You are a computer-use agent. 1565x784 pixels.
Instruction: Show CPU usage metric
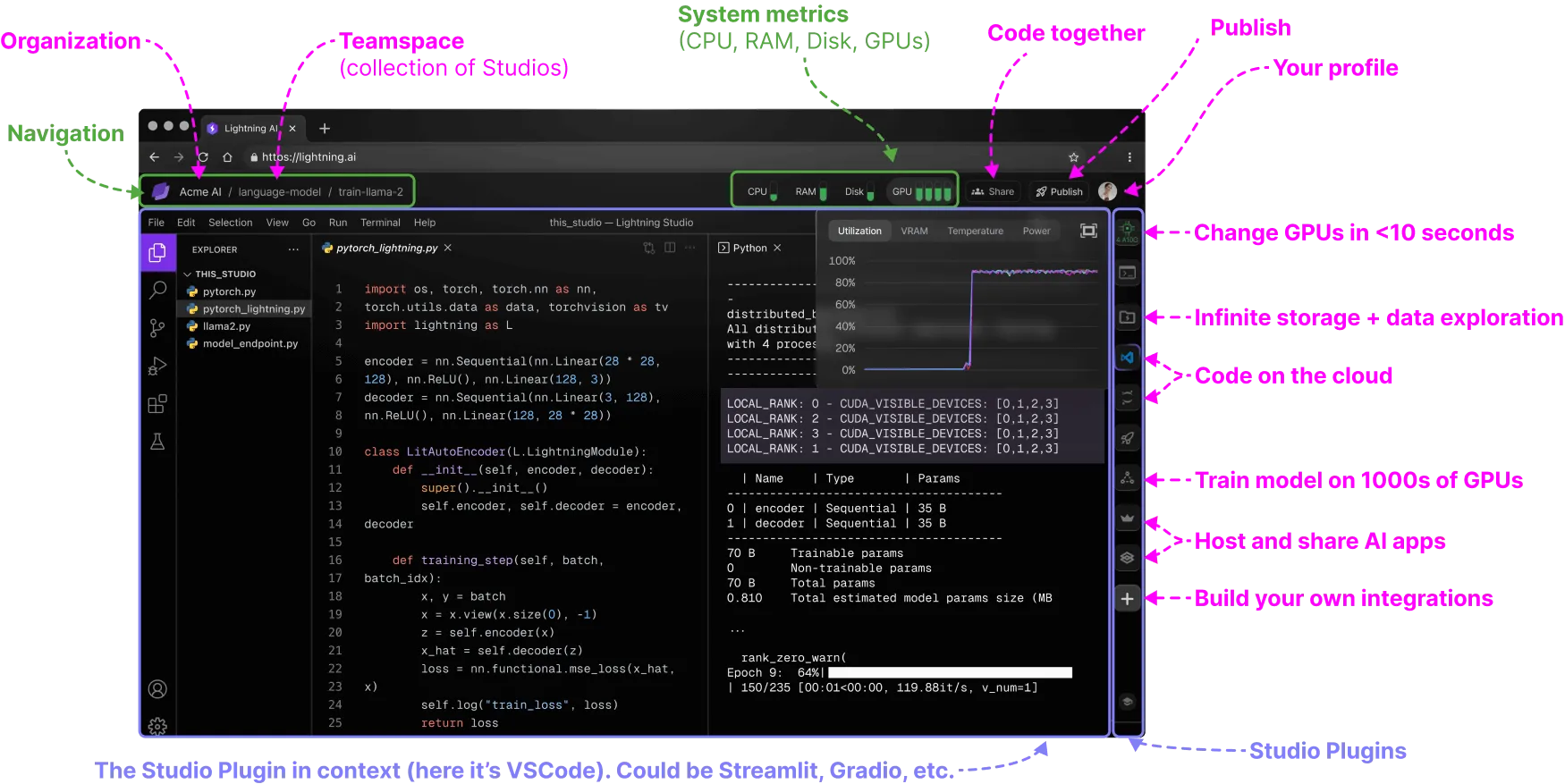pyautogui.click(x=763, y=191)
